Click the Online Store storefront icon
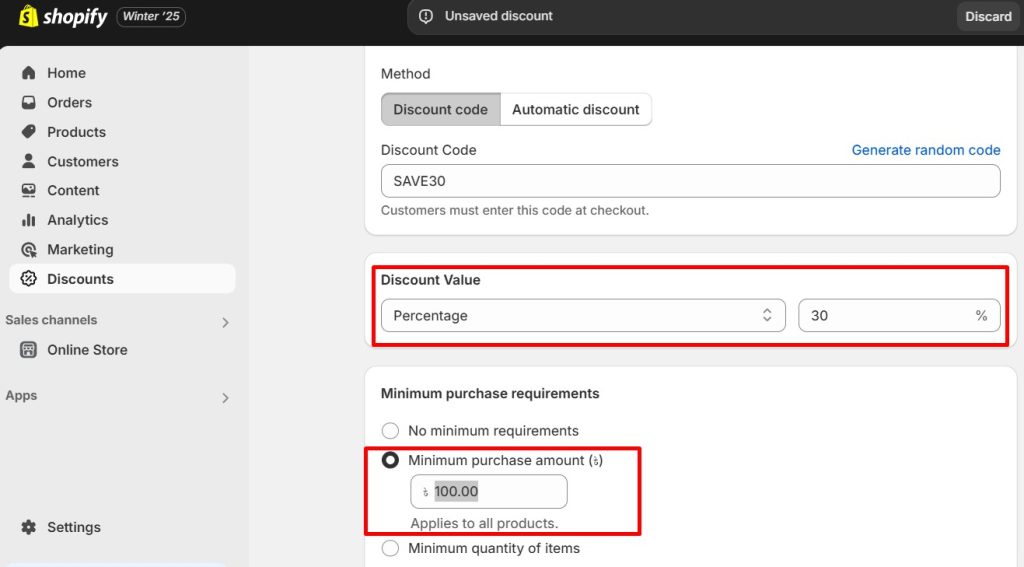The height and width of the screenshot is (567, 1024). (28, 350)
